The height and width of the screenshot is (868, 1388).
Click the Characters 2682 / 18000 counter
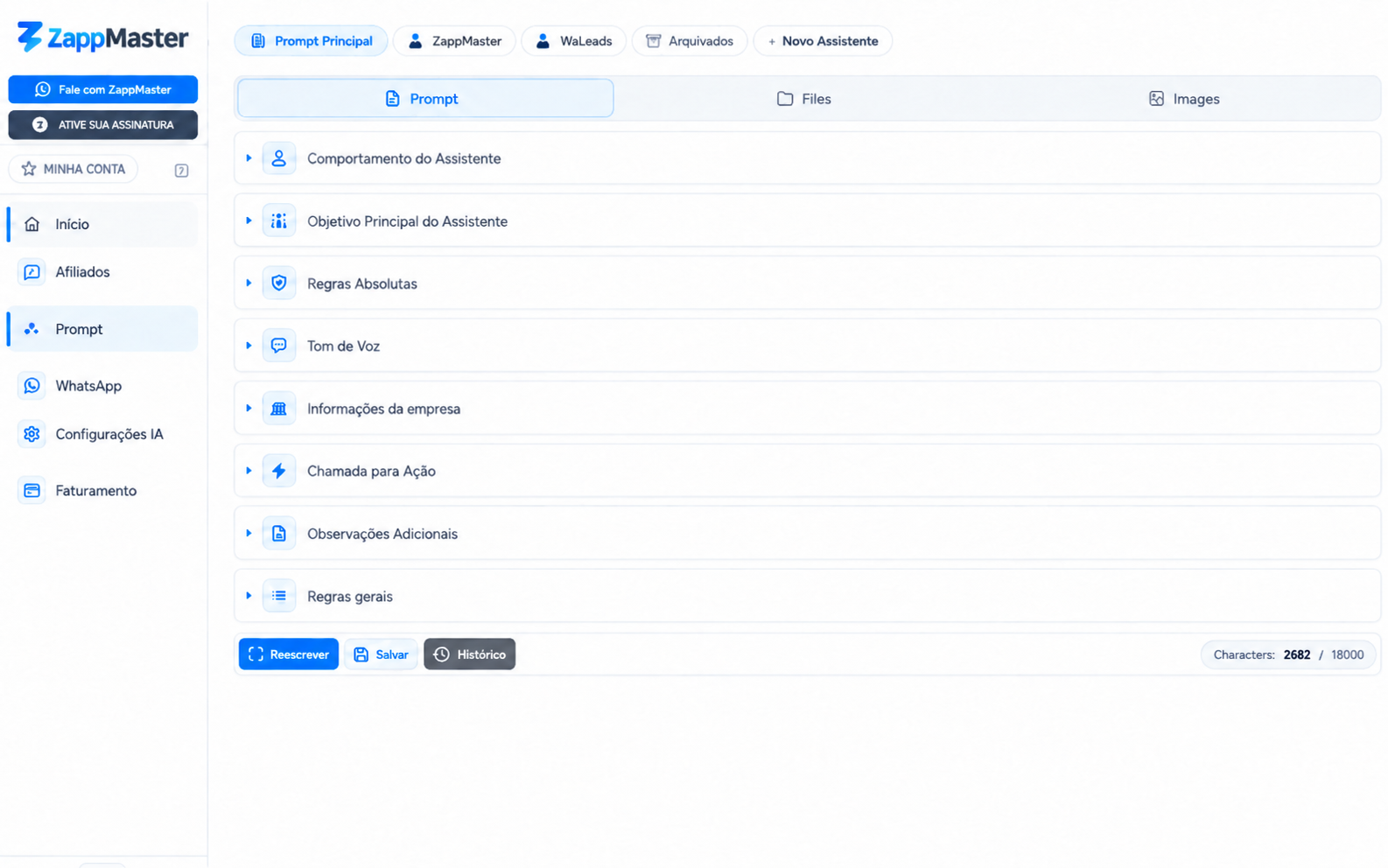1288,654
